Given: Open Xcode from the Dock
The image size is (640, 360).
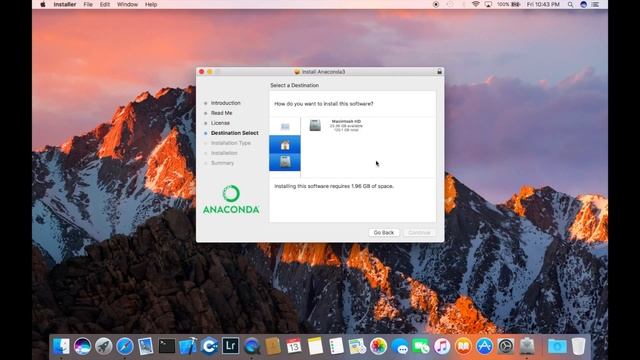Looking at the screenshot, I should click(188, 347).
